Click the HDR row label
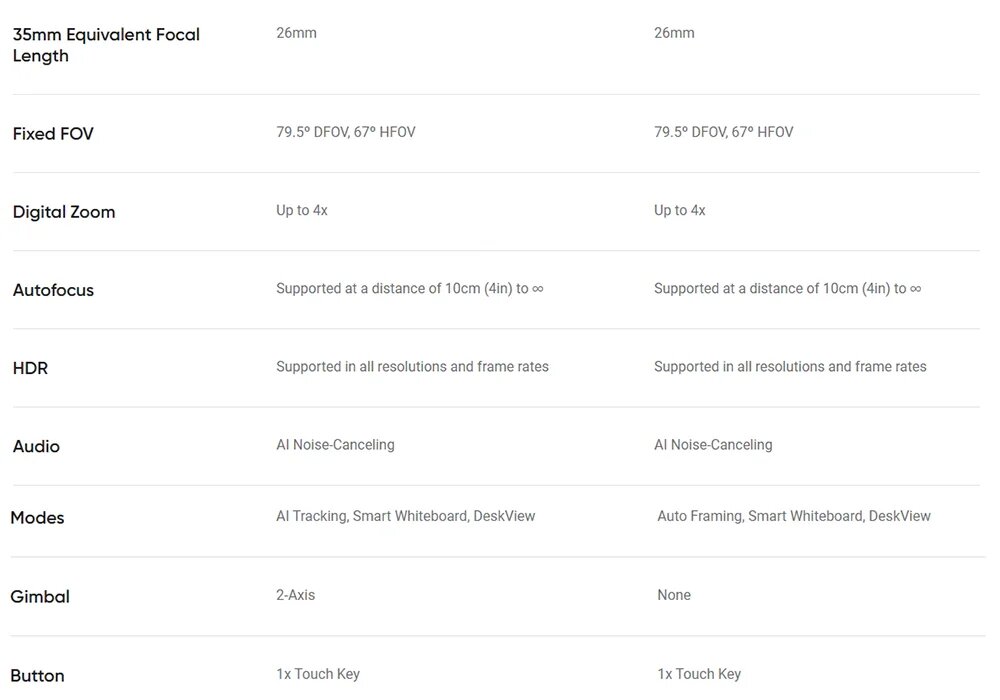 (30, 368)
